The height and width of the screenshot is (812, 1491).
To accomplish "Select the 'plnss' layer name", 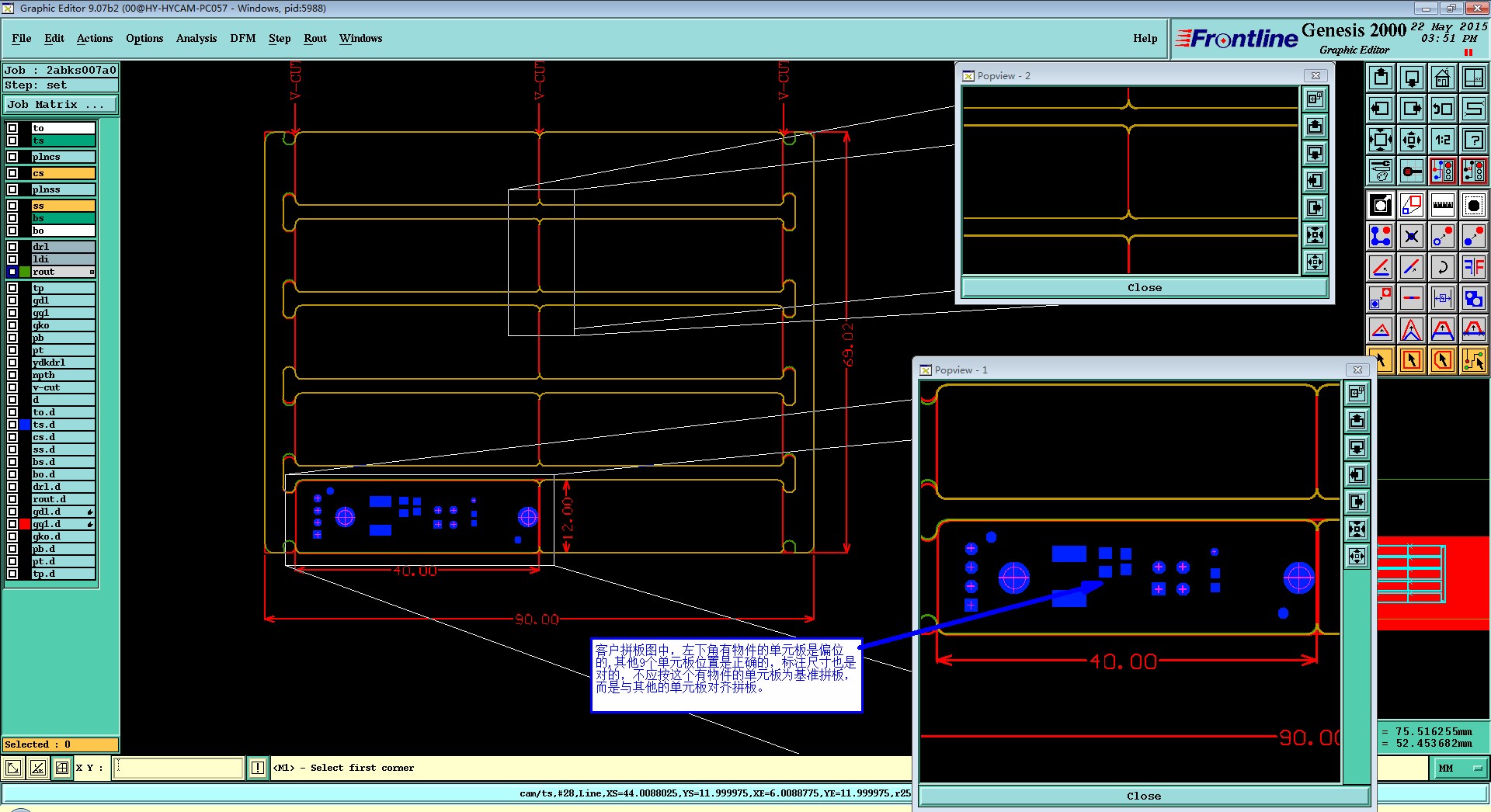I will (x=63, y=189).
